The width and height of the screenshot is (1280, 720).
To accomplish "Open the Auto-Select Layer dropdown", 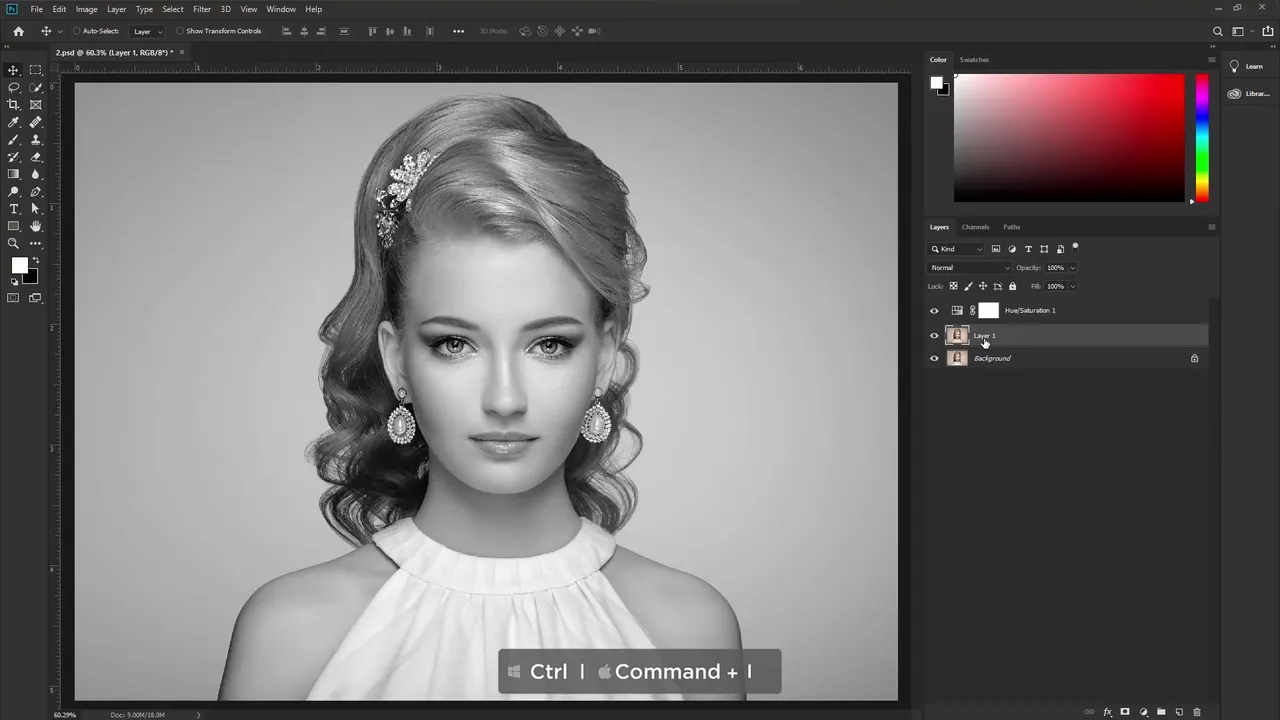I will pos(148,31).
